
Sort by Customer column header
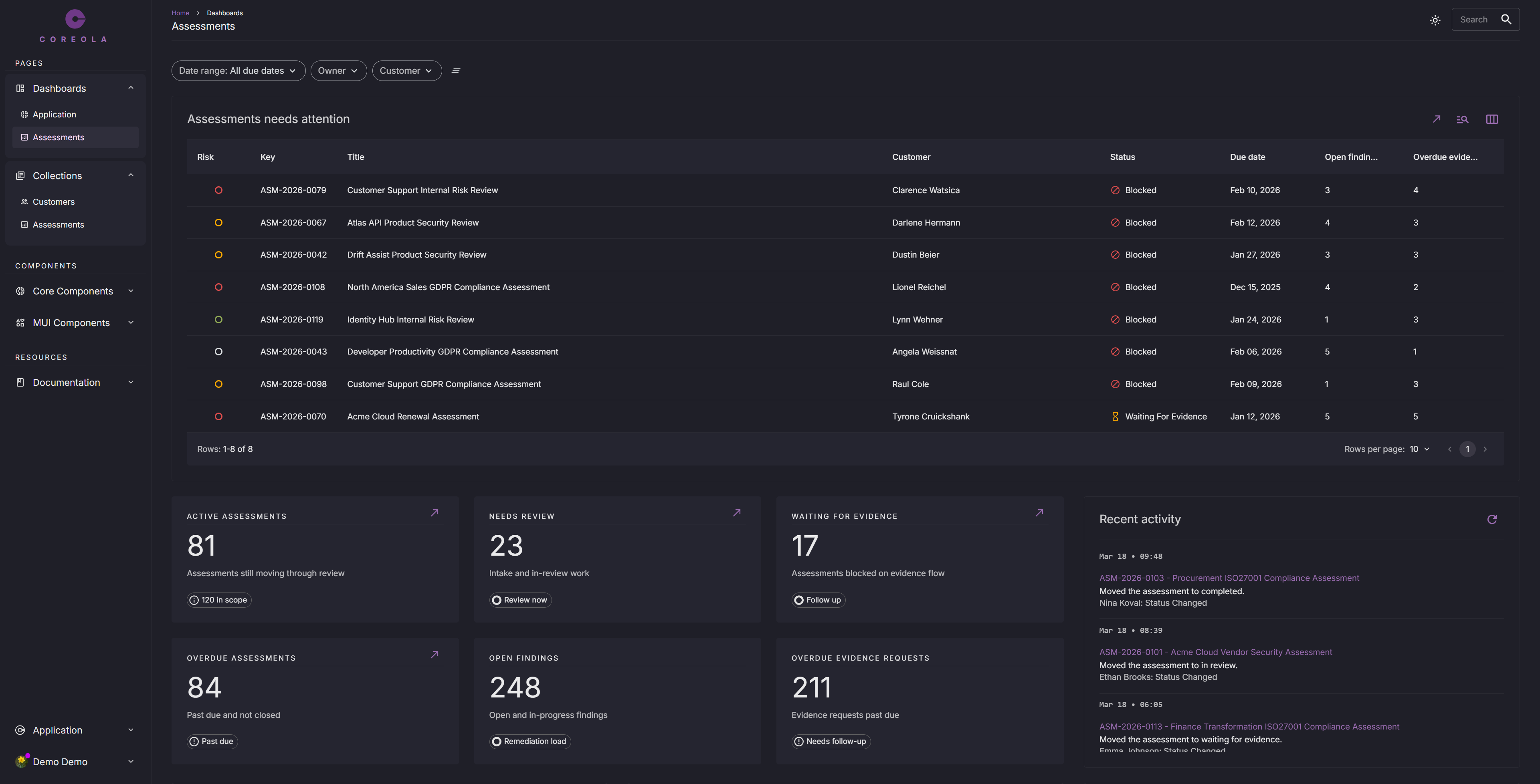click(911, 157)
